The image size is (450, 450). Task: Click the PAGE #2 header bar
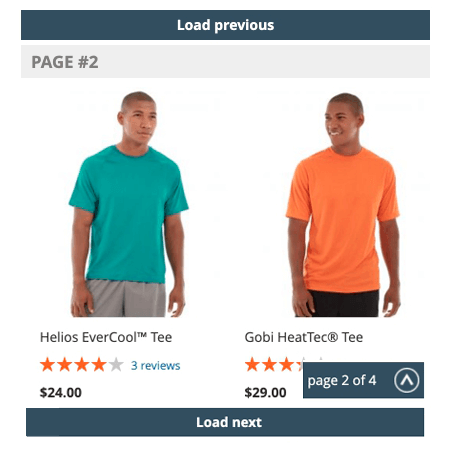(225, 62)
